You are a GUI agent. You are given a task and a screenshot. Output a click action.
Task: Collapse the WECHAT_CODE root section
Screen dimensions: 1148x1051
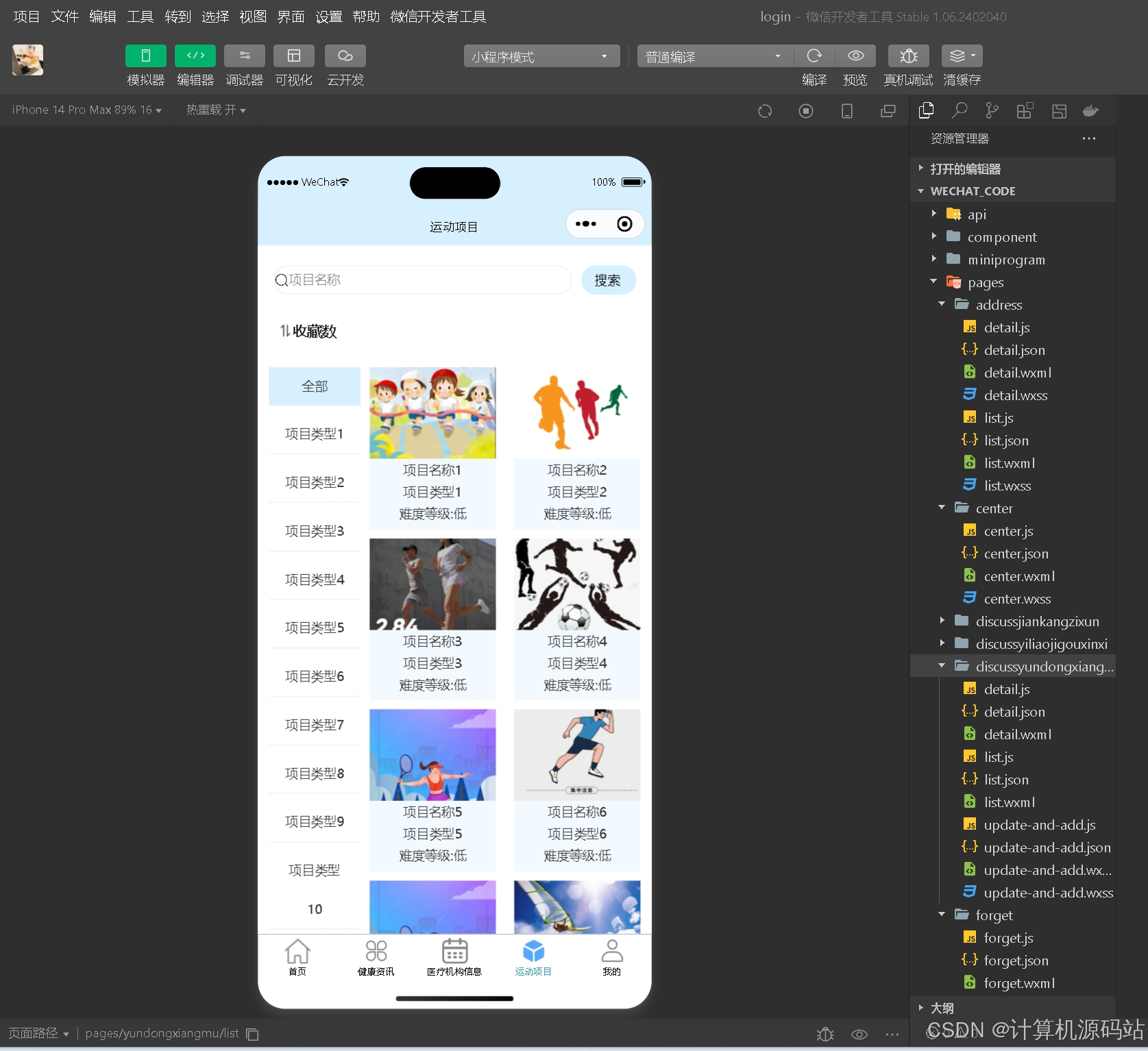tap(1013, 191)
